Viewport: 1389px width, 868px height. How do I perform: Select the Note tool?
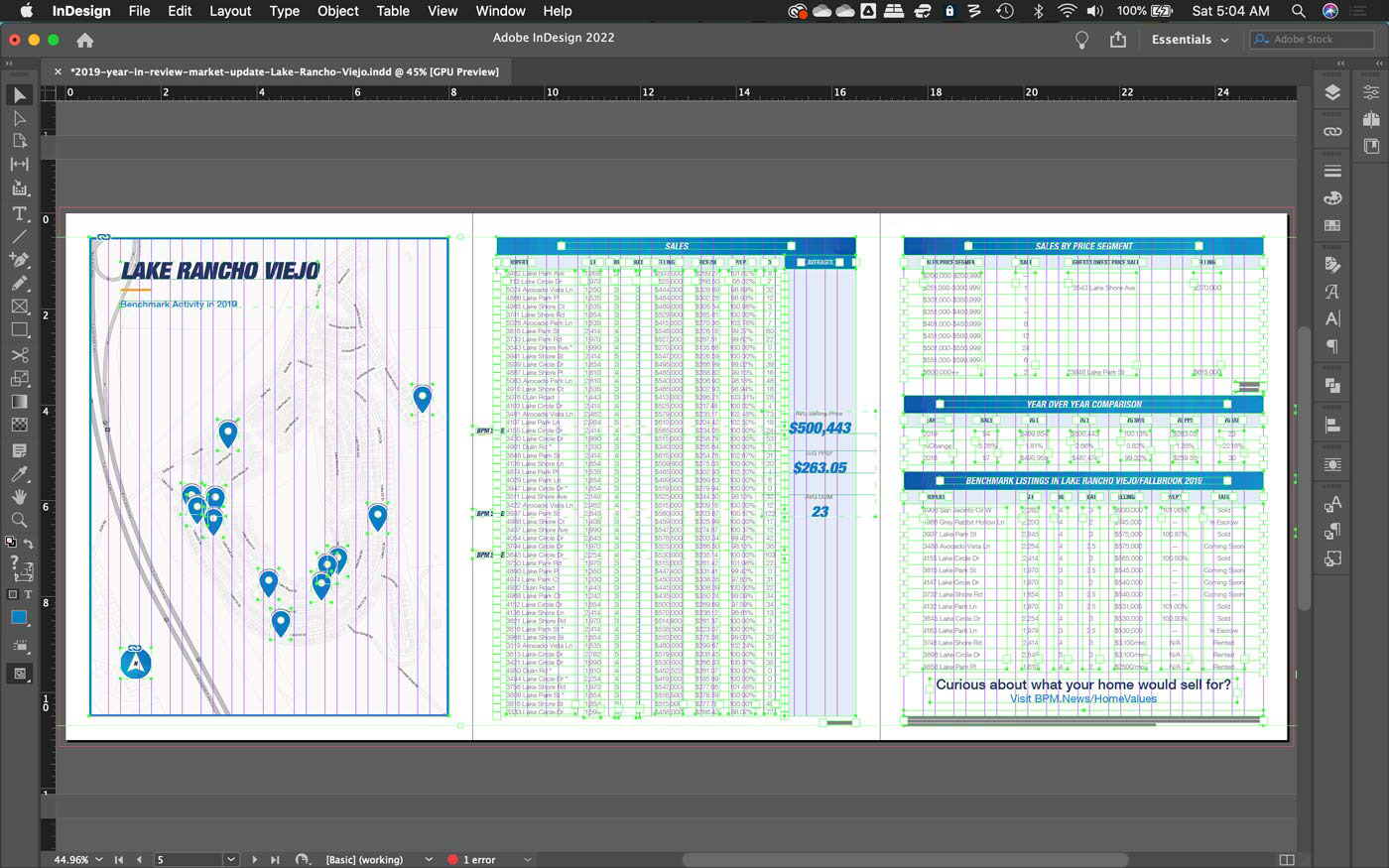pyautogui.click(x=19, y=449)
